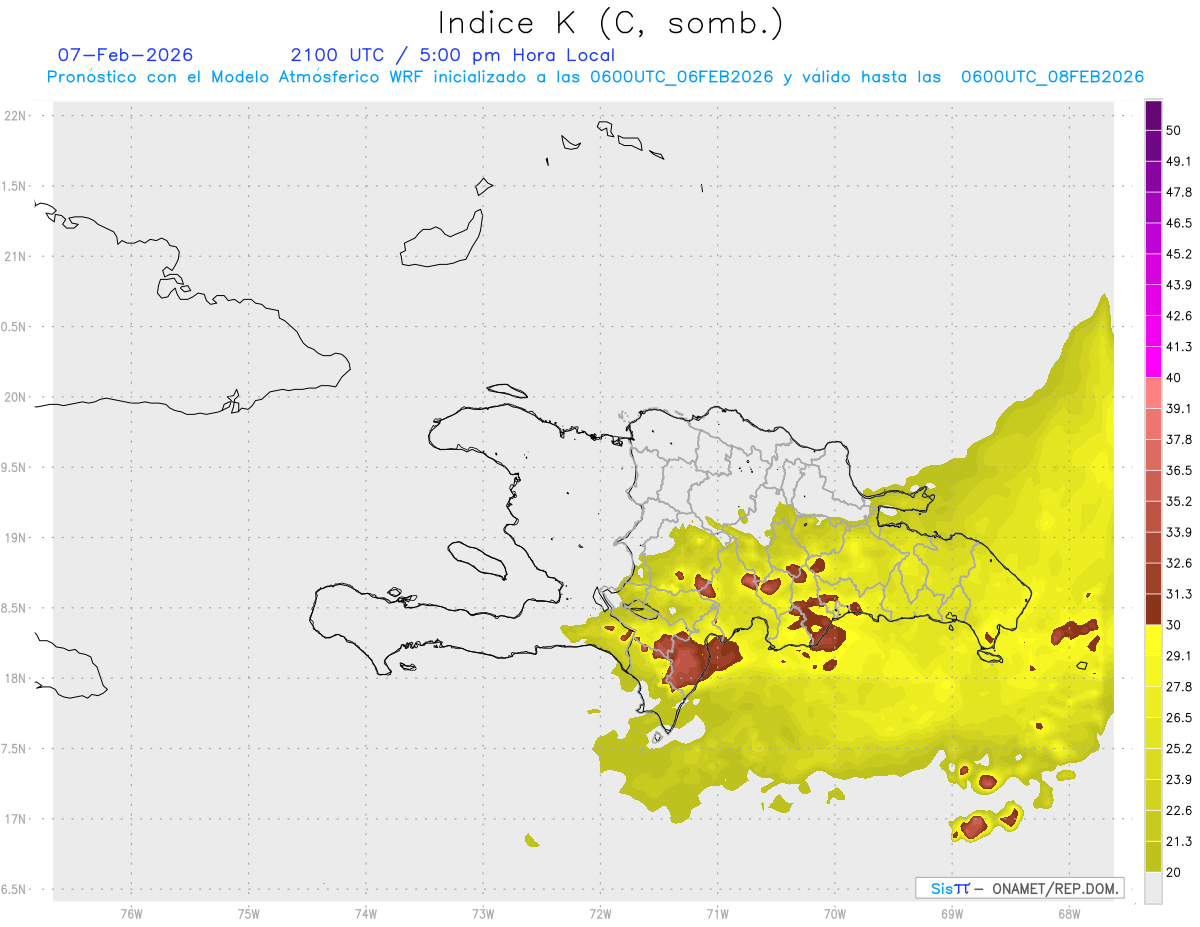Click the colorbar value "33.9"

pos(1179,532)
